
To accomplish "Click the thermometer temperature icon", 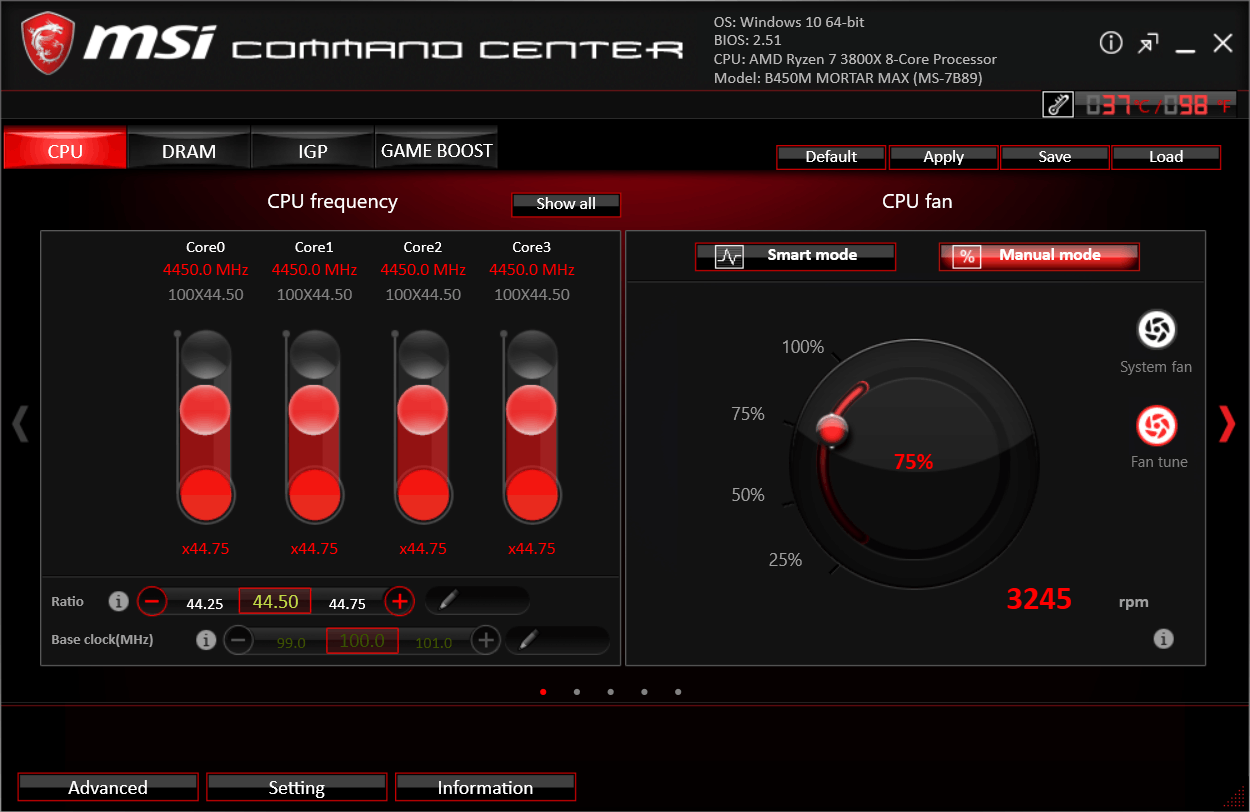I will (1058, 105).
